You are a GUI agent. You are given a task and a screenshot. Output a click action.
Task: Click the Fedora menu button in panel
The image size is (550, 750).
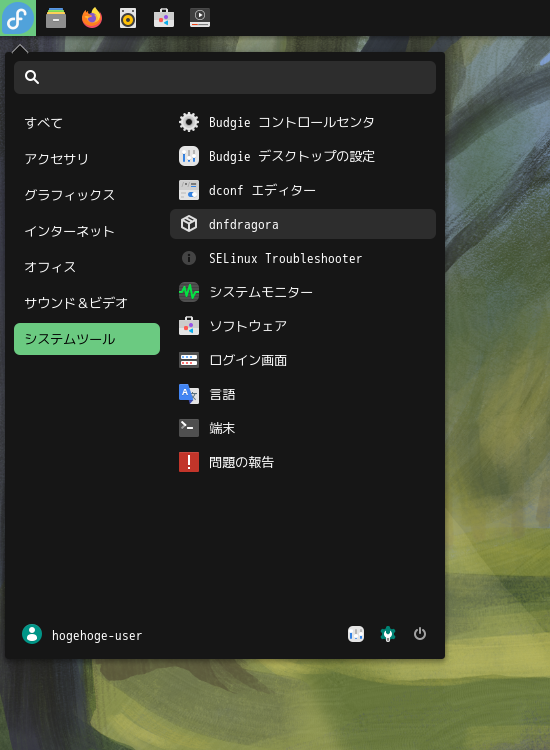[x=18, y=18]
